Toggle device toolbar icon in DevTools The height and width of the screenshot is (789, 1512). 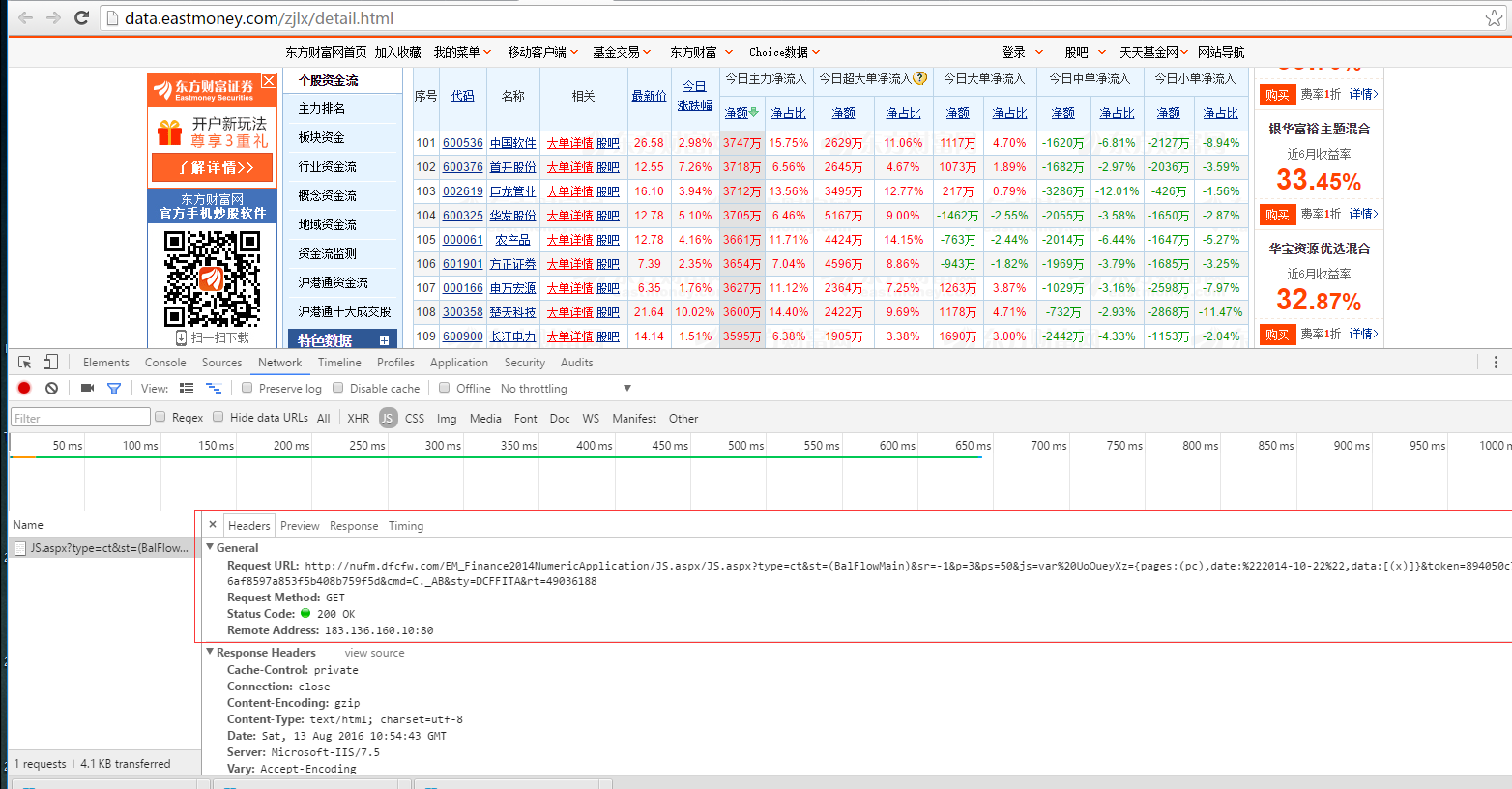coord(50,362)
